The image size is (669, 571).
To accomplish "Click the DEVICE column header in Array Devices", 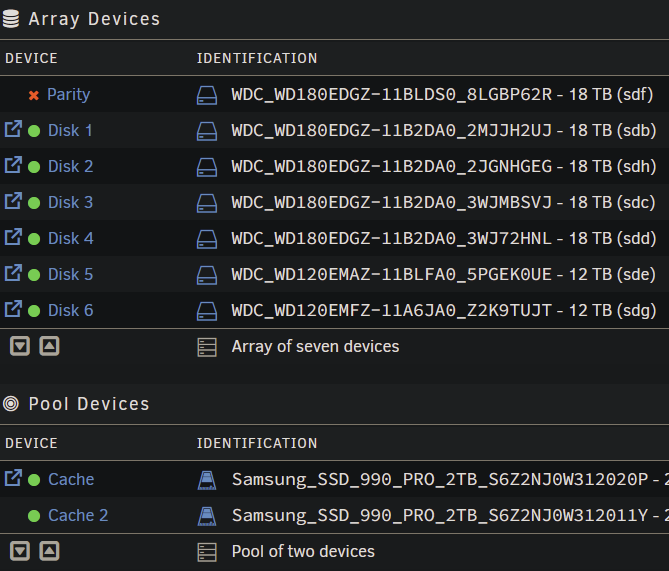I will pyautogui.click(x=31, y=58).
